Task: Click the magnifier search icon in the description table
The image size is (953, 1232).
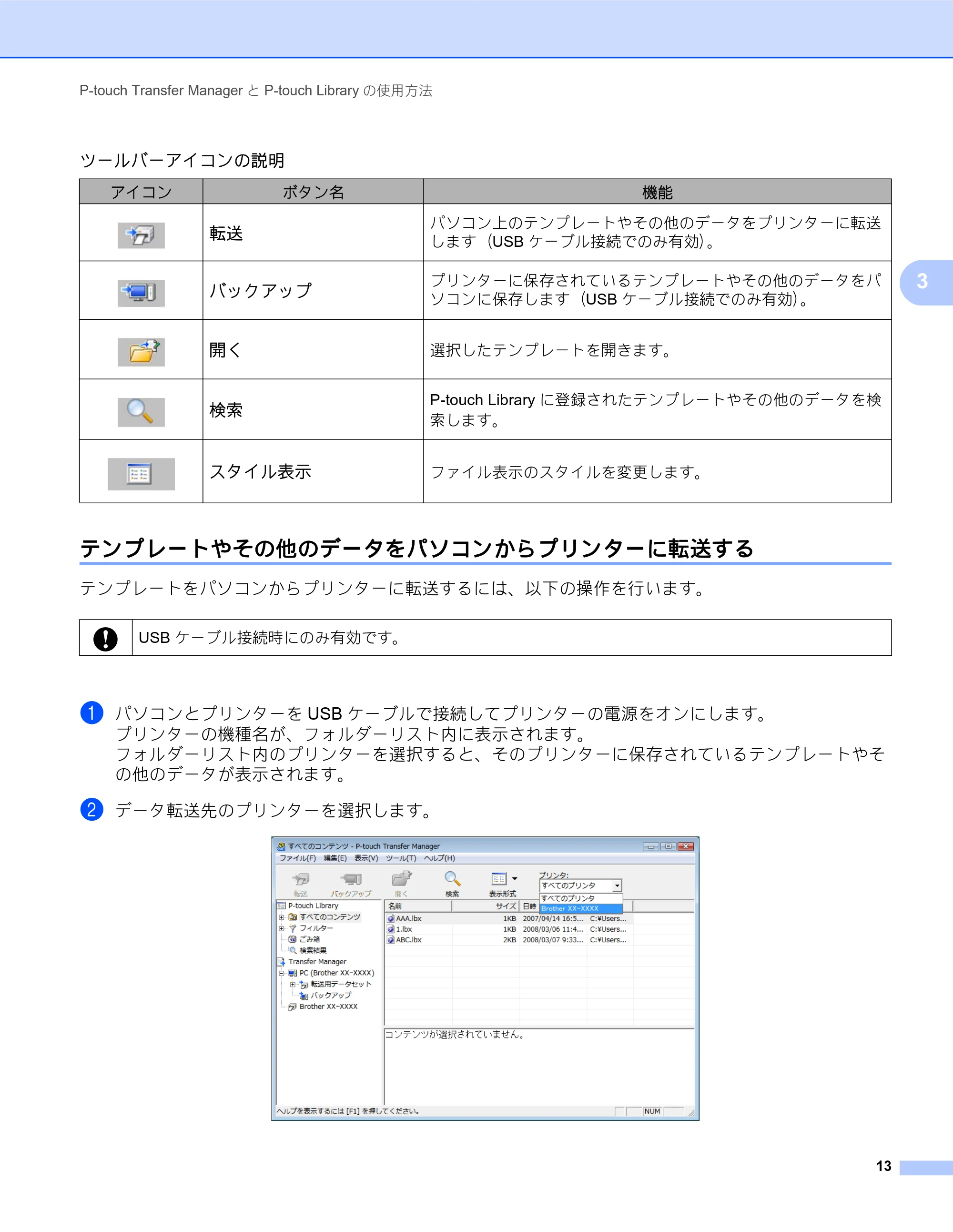Action: pos(141,412)
